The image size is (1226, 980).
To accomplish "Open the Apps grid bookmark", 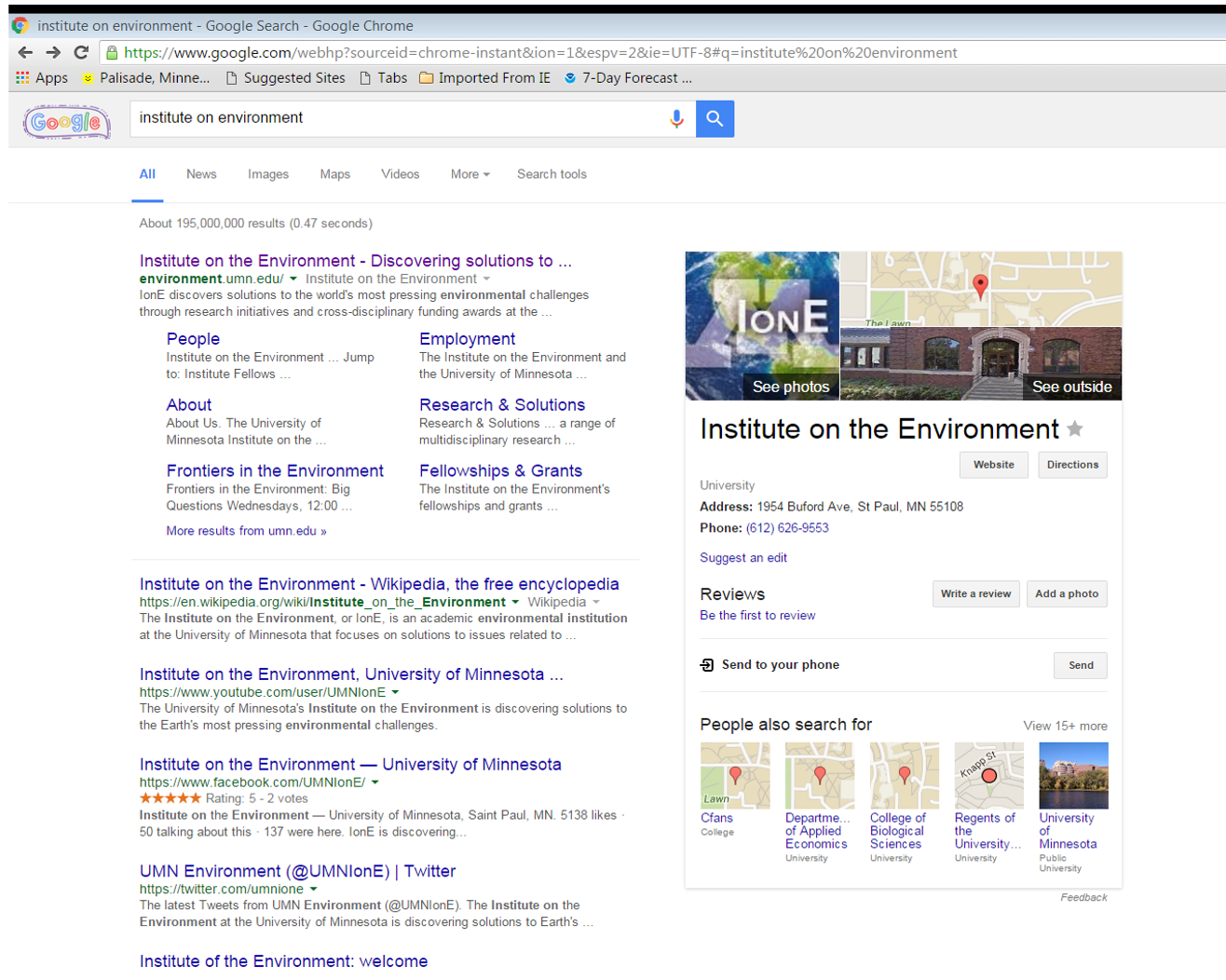I will coord(42,78).
